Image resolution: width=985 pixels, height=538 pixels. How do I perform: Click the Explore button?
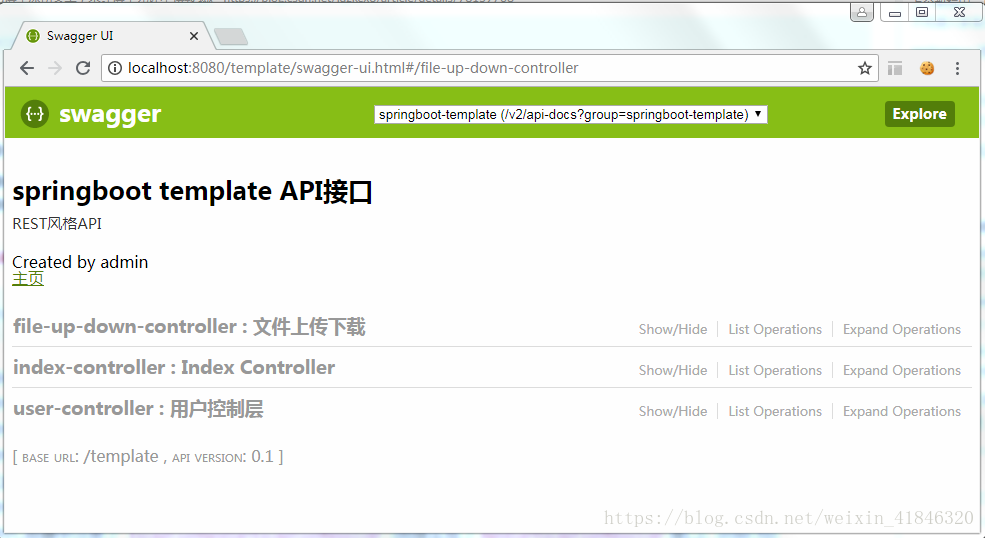(920, 114)
